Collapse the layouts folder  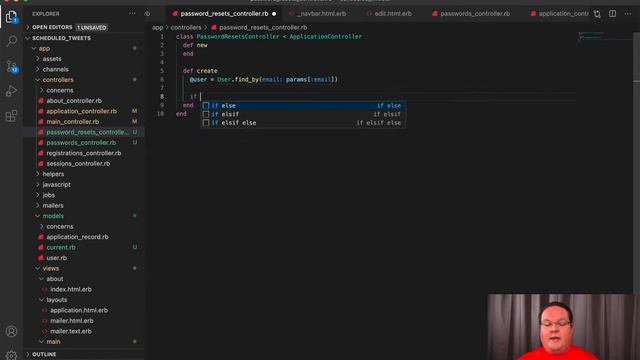pos(42,300)
